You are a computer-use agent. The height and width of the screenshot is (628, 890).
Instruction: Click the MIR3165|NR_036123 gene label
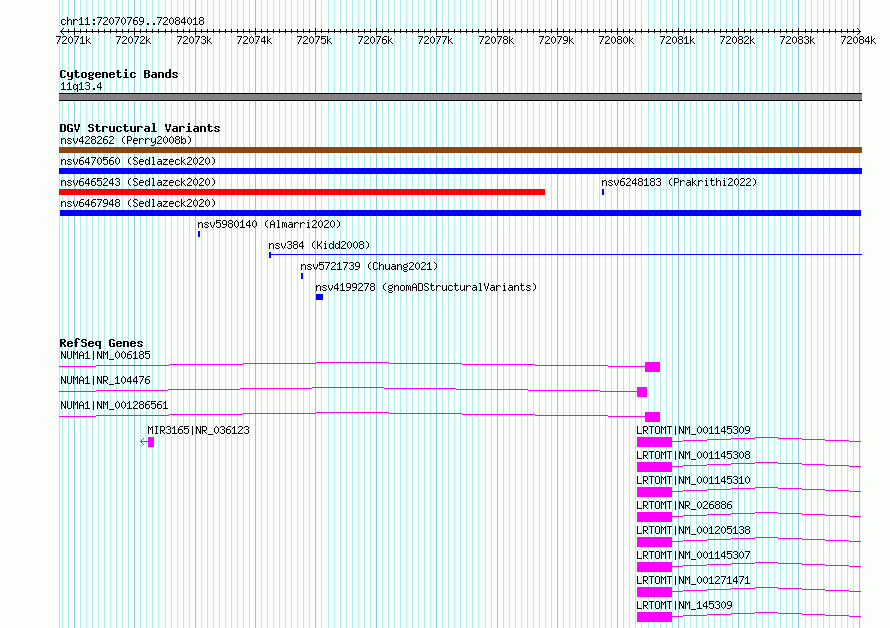pyautogui.click(x=198, y=430)
